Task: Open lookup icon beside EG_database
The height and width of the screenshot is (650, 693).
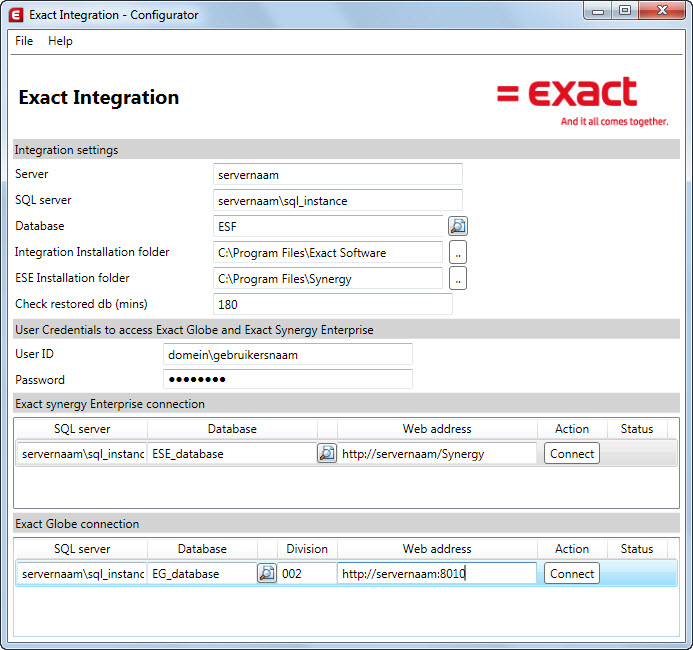Action: [267, 573]
